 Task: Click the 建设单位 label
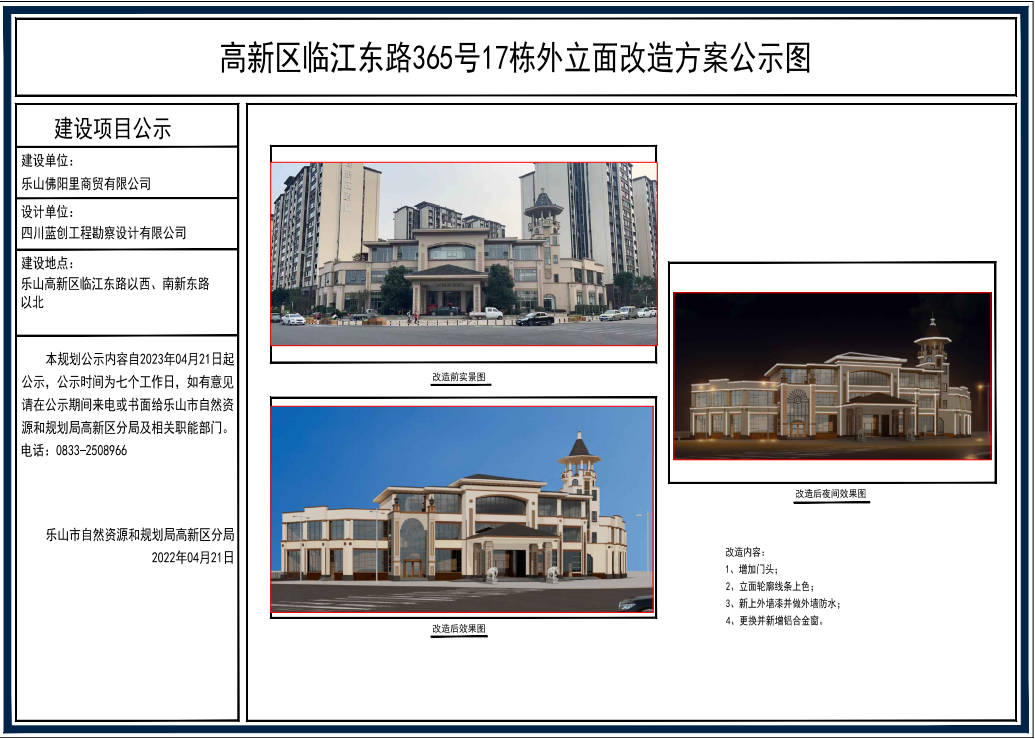(48, 161)
